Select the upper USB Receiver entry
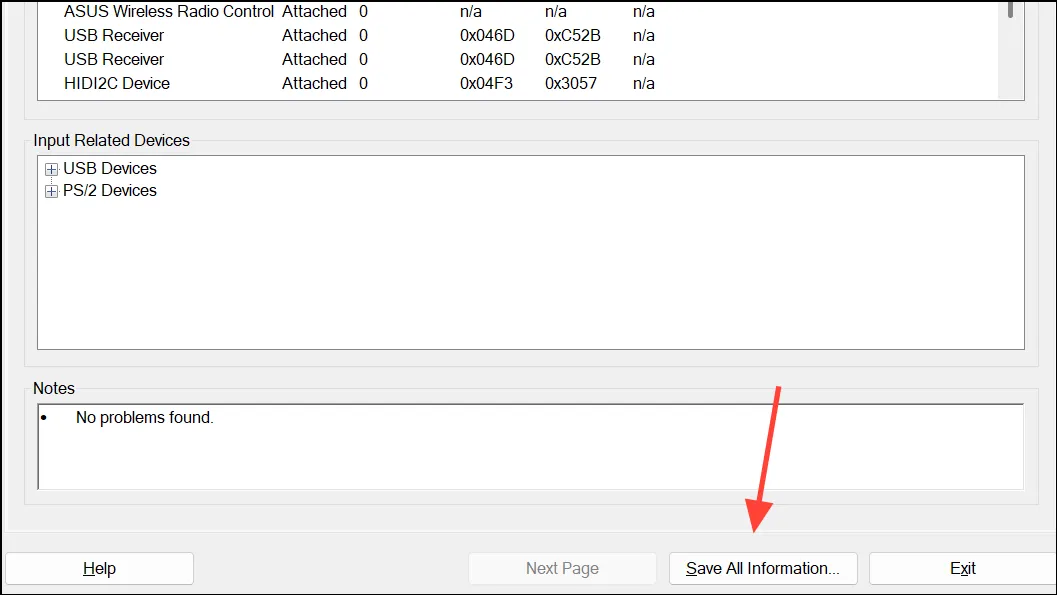The image size is (1057, 595). (x=517, y=36)
